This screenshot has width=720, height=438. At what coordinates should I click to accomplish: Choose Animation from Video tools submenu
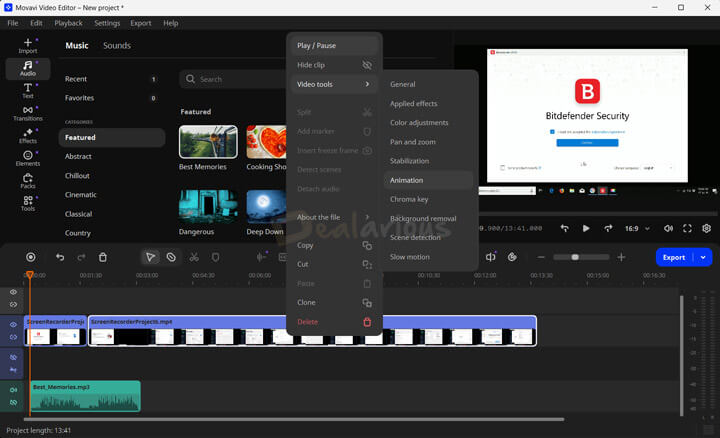(x=406, y=180)
